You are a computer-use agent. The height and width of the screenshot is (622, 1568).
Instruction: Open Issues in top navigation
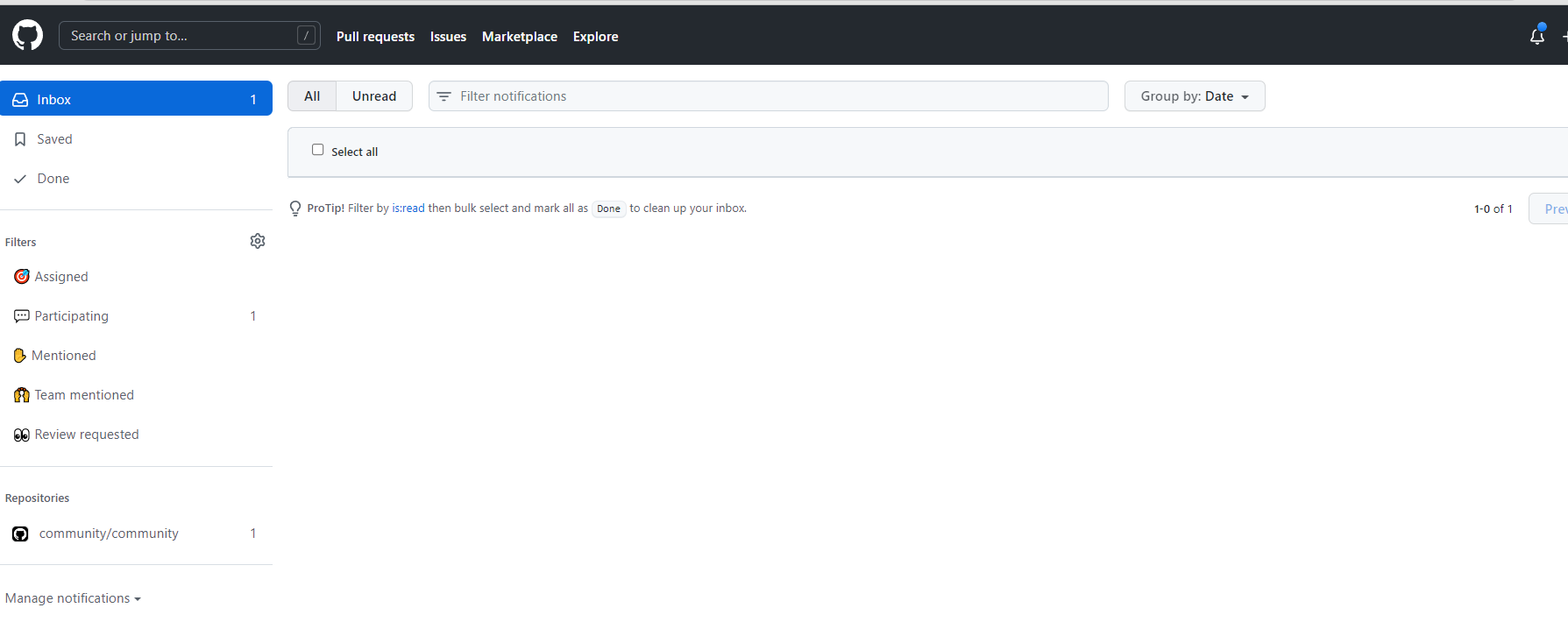pos(448,36)
